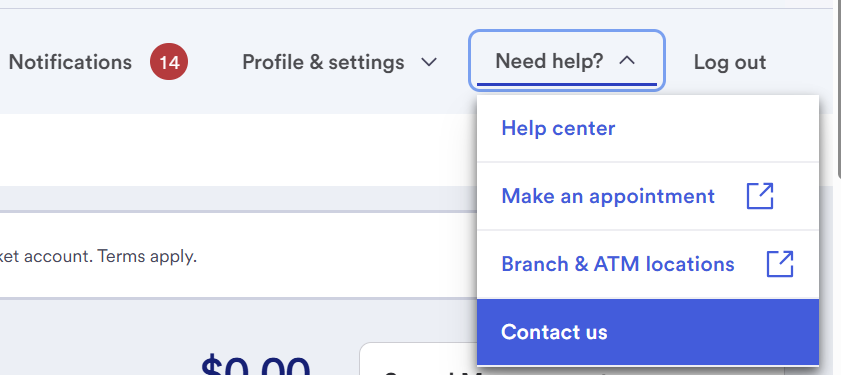The width and height of the screenshot is (841, 375).
Task: Click the red 14 notifications badge
Action: pos(169,62)
